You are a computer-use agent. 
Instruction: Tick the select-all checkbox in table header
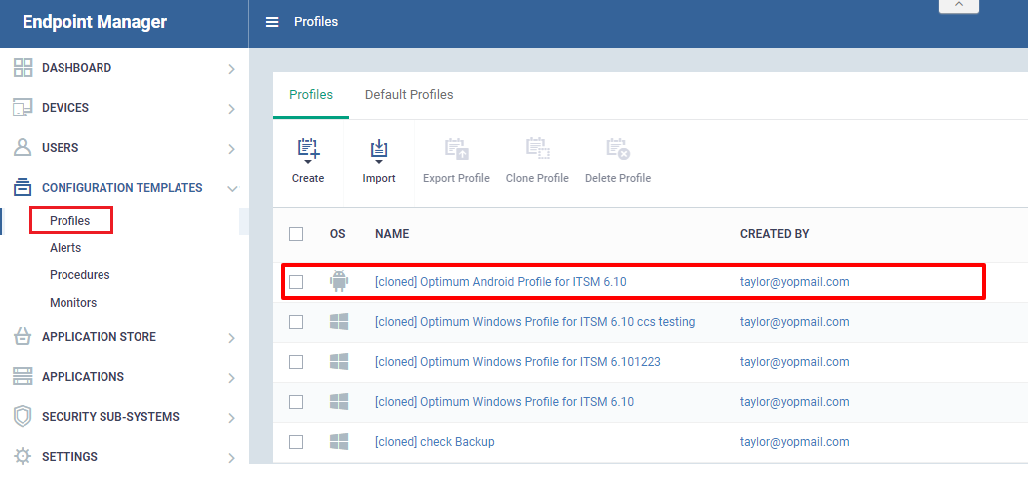[296, 234]
